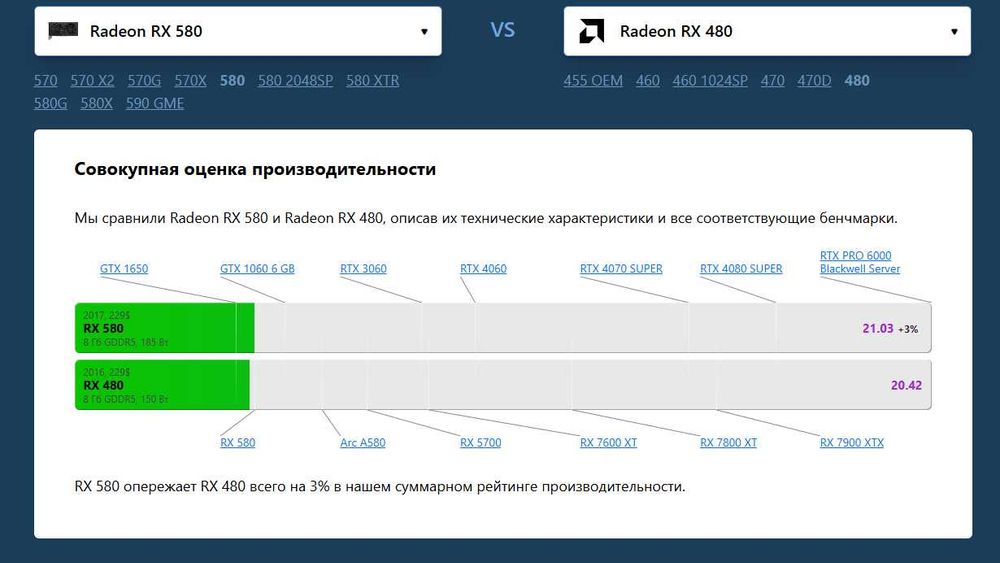The height and width of the screenshot is (563, 1000).
Task: Click the RX 580 graphics card thumbnail
Action: [x=63, y=31]
